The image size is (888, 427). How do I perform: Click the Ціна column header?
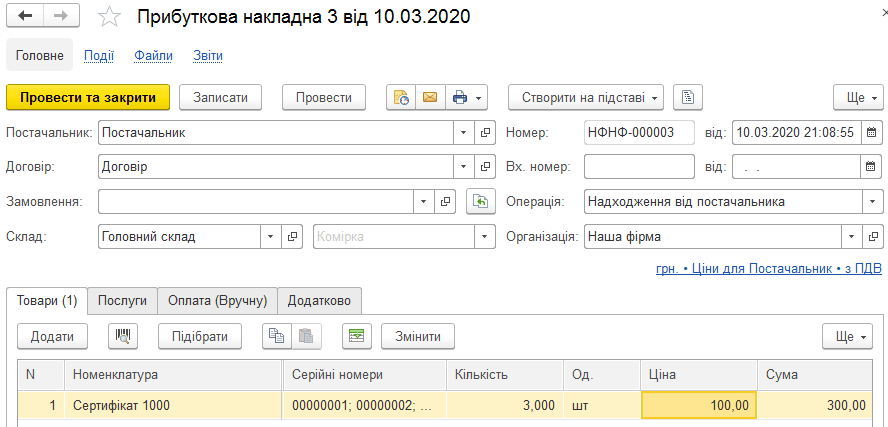click(699, 374)
